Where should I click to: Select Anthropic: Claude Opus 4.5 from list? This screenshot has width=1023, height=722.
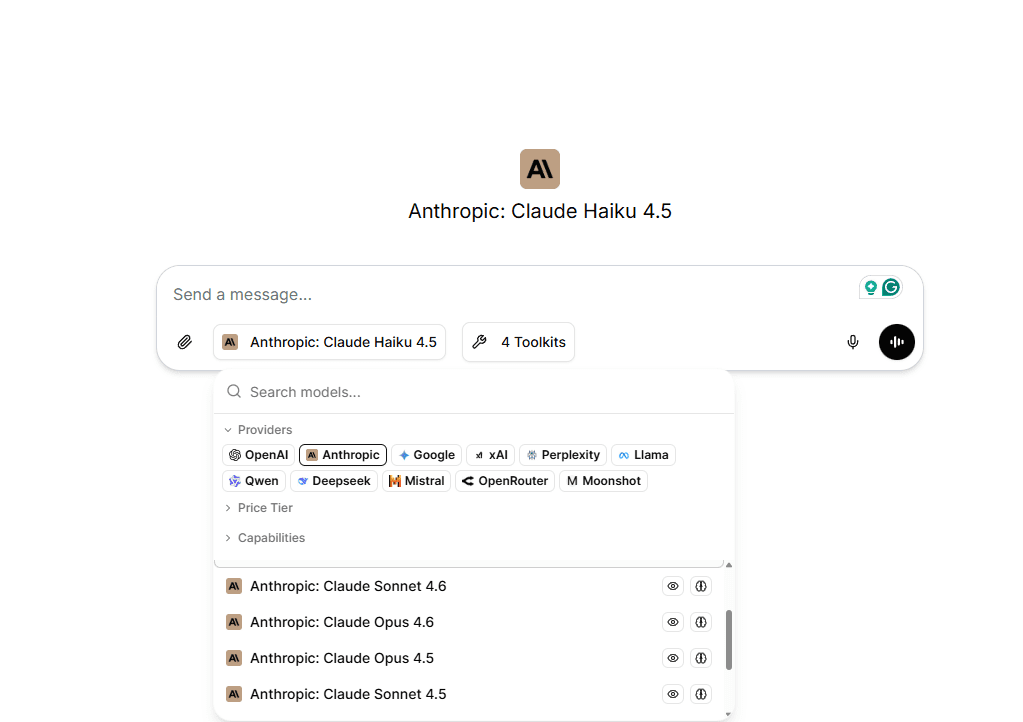(x=341, y=658)
